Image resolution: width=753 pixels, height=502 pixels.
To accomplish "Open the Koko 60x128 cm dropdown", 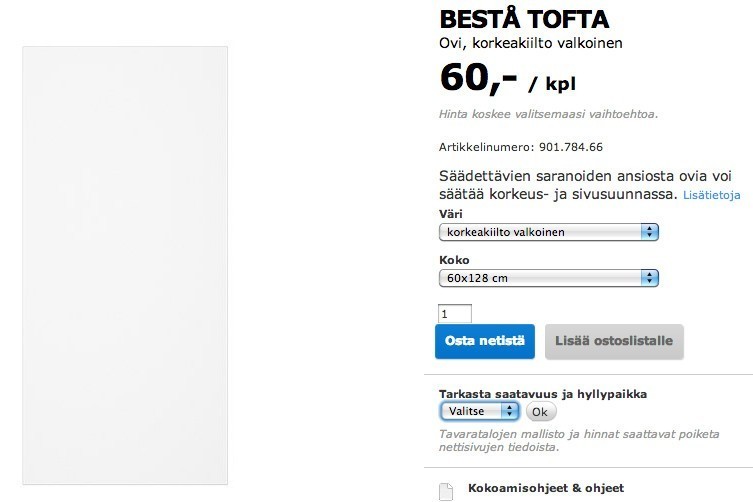I will [548, 278].
